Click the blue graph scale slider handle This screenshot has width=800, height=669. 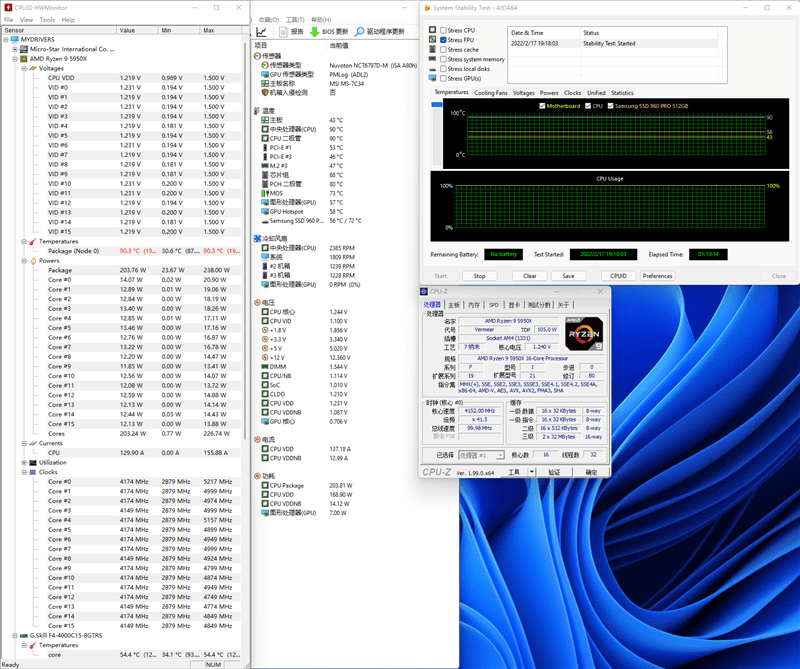click(x=437, y=104)
